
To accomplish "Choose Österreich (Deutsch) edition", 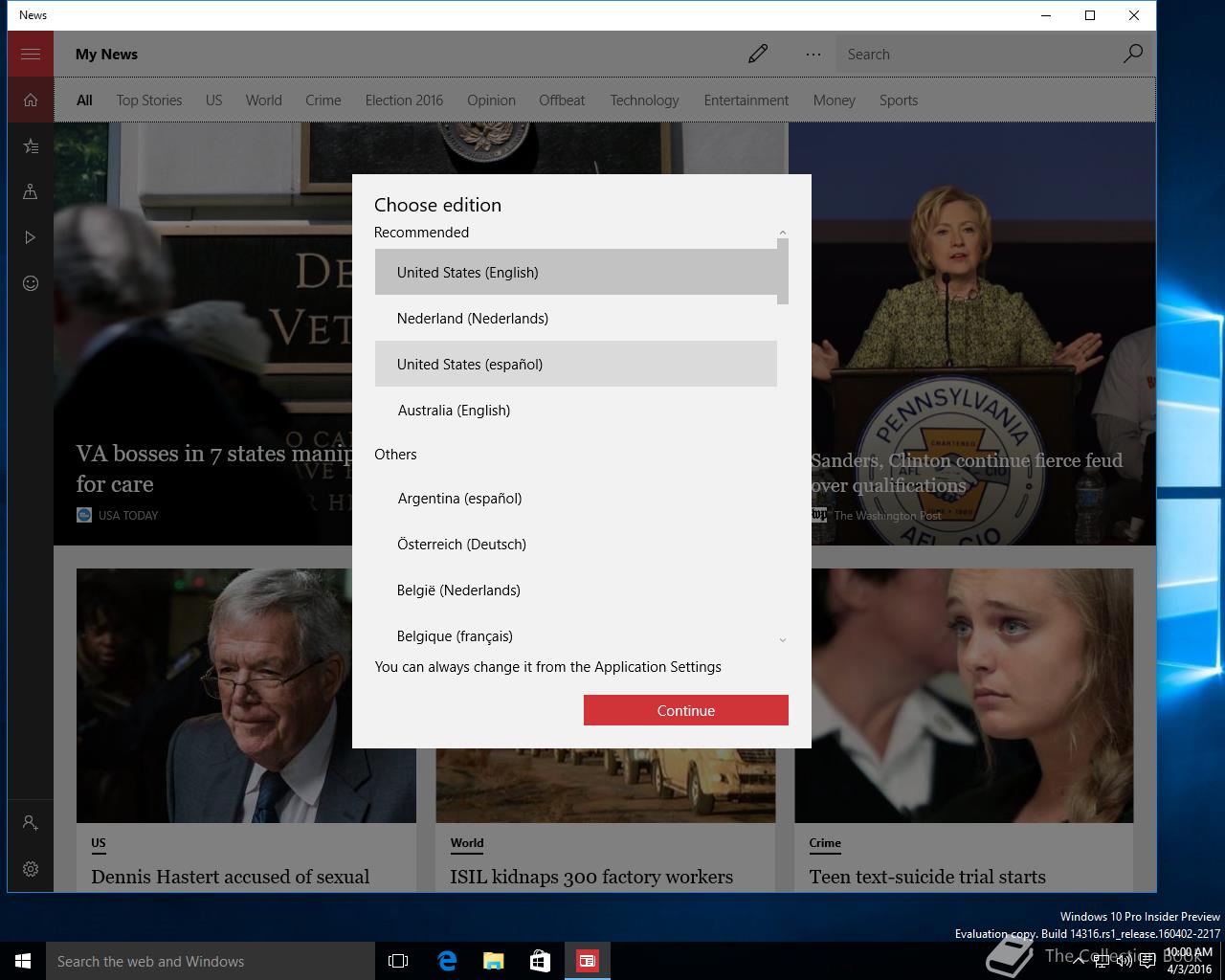I will coord(576,544).
